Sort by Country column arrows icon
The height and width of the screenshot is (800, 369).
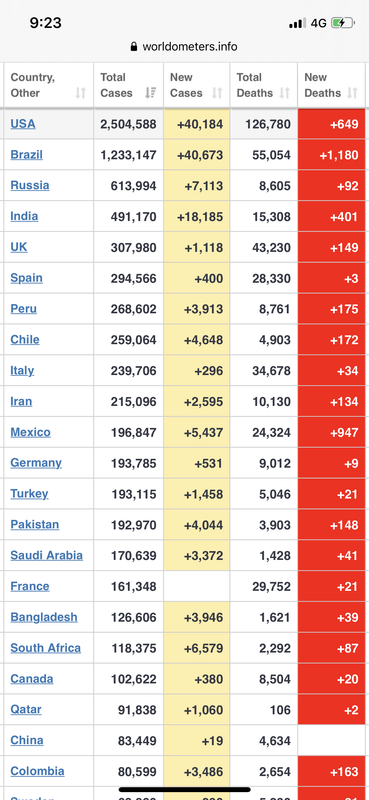[x=81, y=93]
